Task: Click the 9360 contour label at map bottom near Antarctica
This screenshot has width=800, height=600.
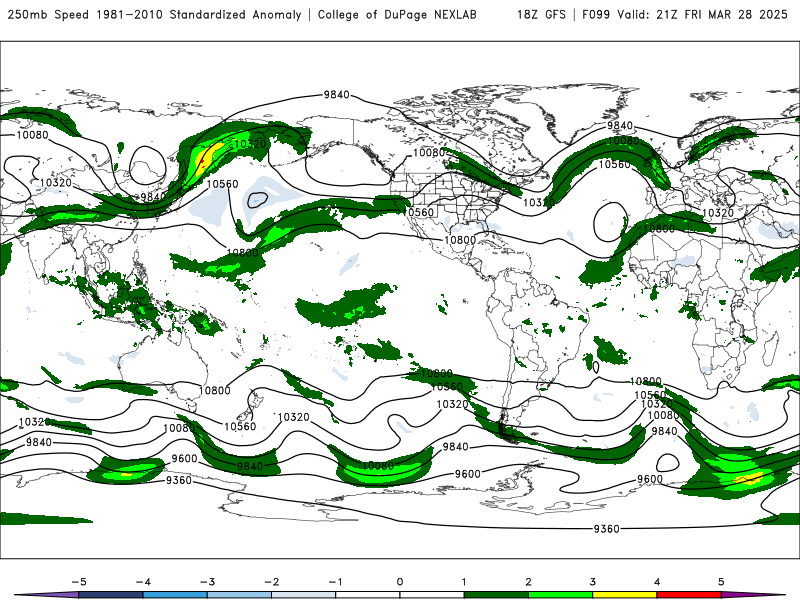Action: click(606, 529)
